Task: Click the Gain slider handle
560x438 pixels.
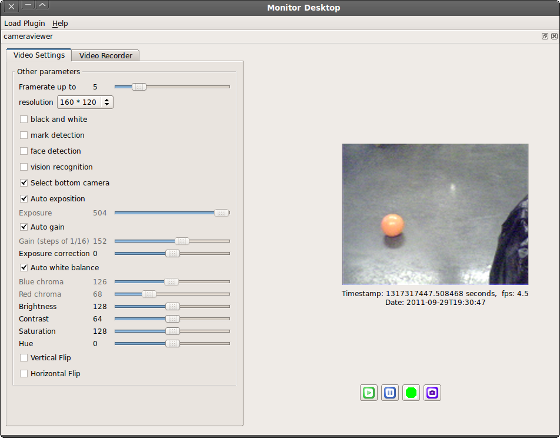Action: click(x=182, y=241)
